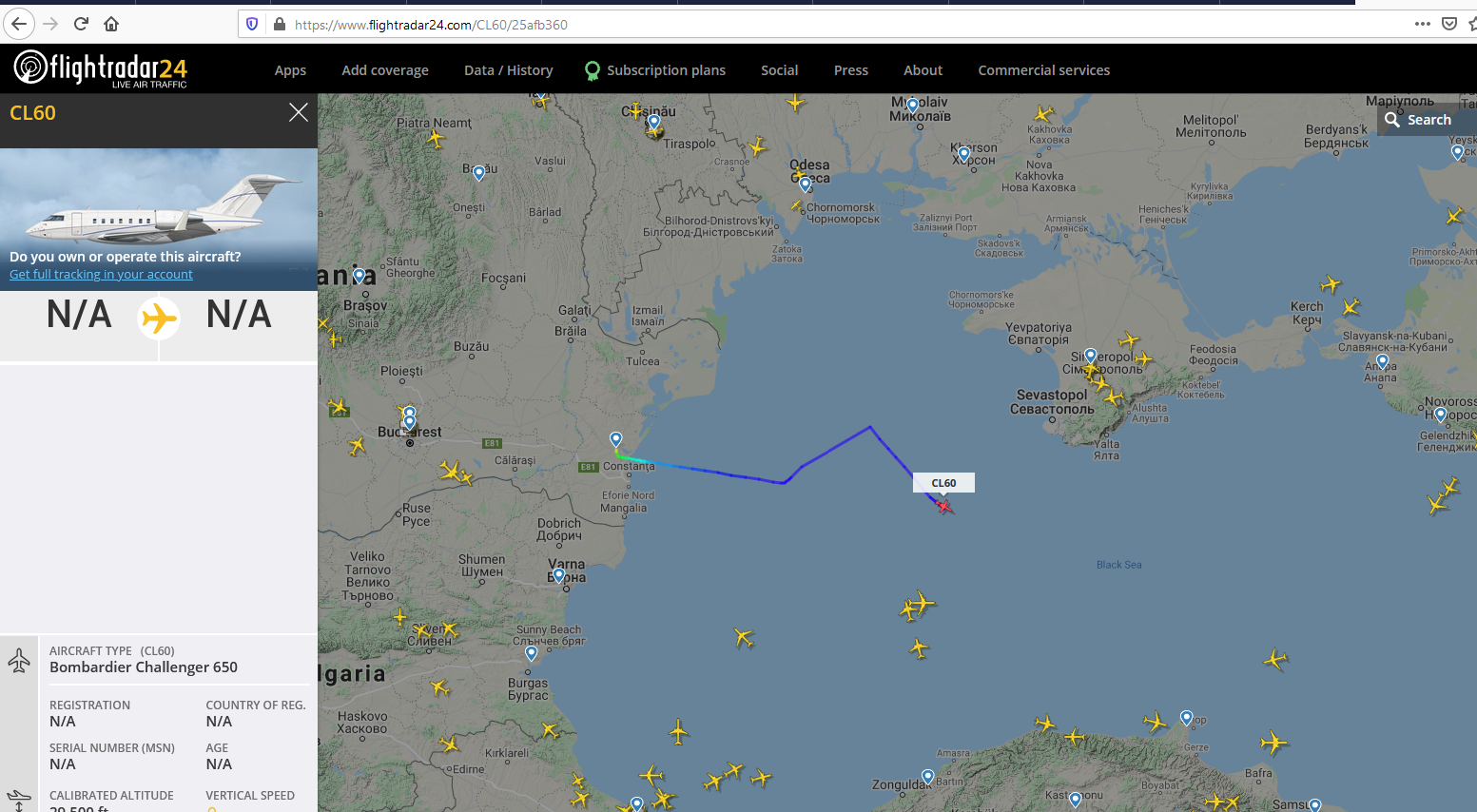Click the Search magnifier icon

[x=1392, y=120]
